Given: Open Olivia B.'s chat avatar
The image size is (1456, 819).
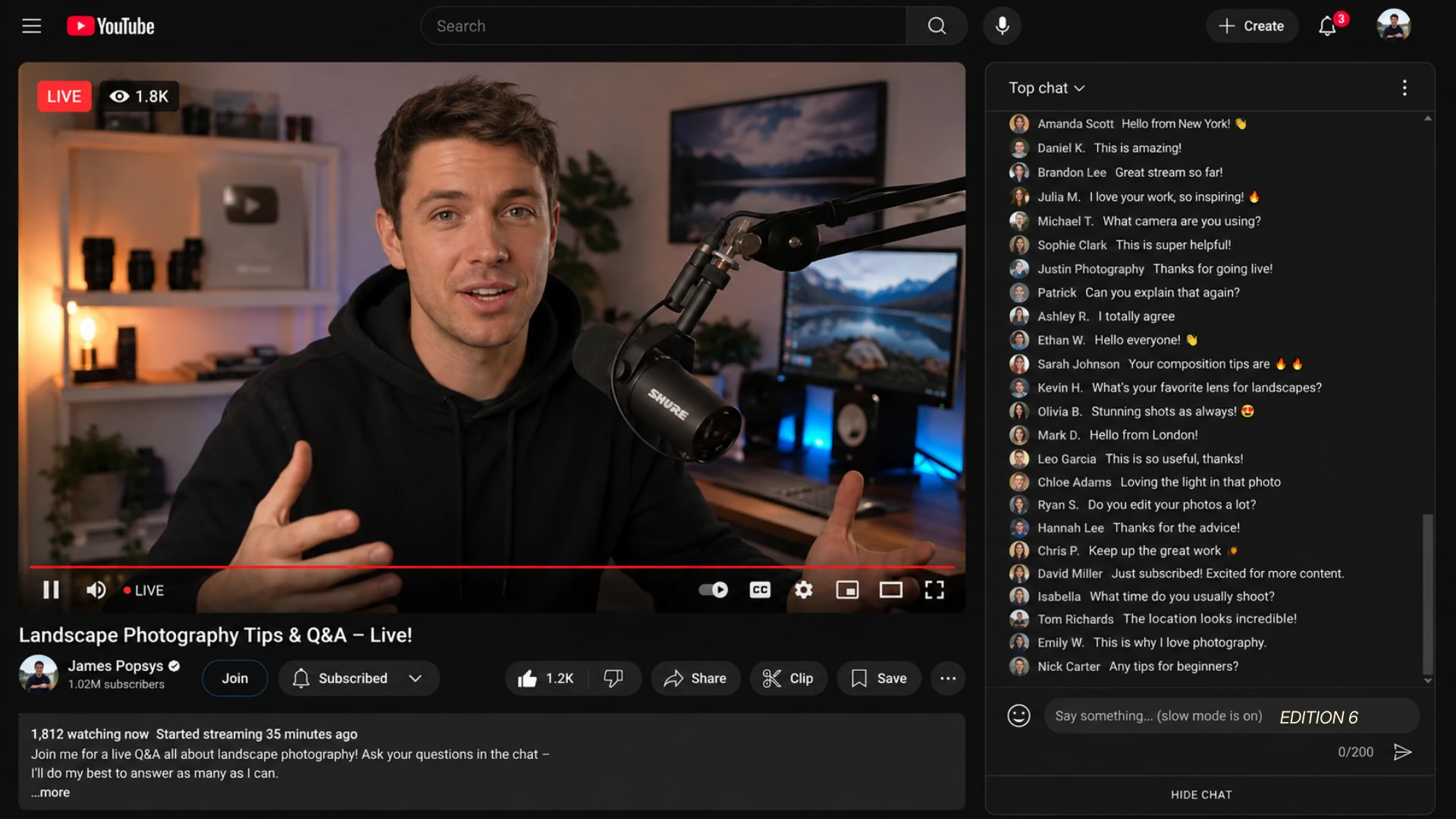Looking at the screenshot, I should [1019, 411].
